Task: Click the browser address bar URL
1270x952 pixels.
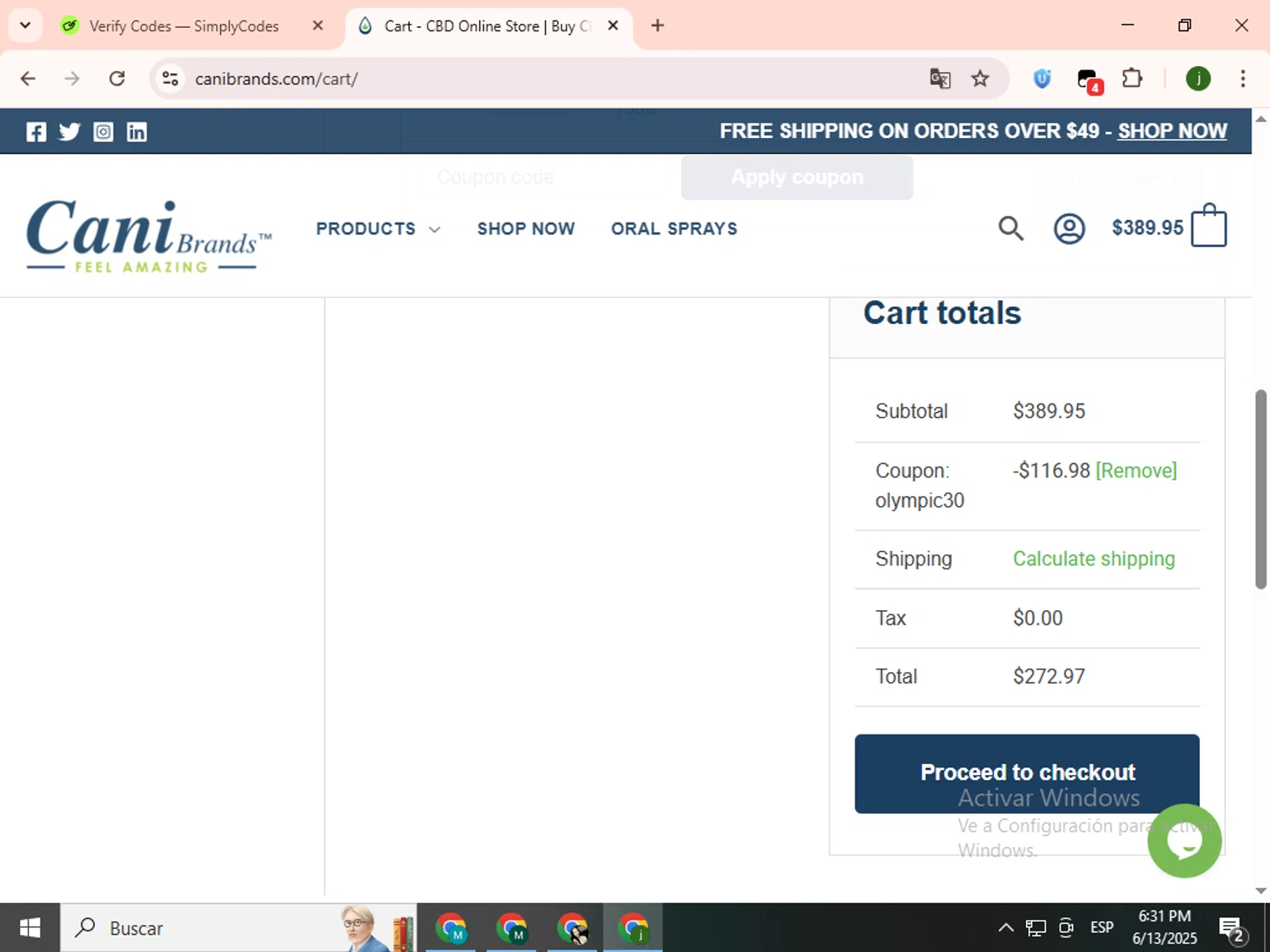Action: point(276,79)
